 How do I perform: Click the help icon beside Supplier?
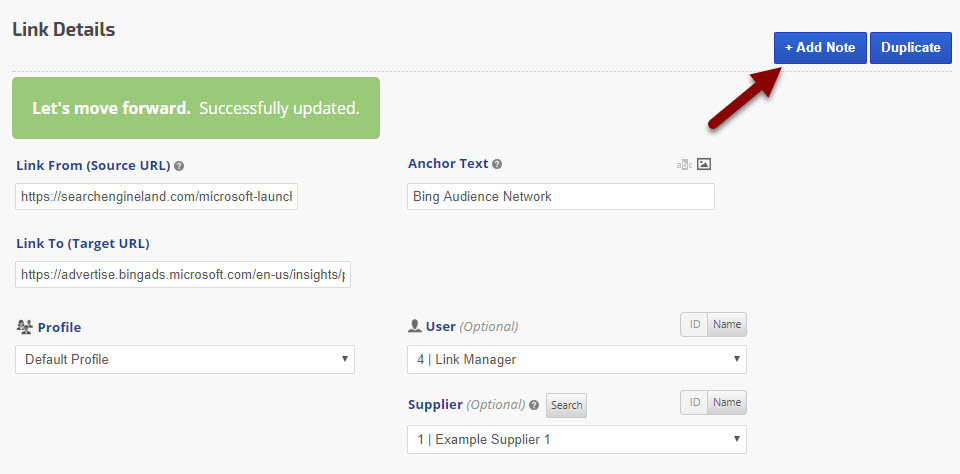coord(534,405)
